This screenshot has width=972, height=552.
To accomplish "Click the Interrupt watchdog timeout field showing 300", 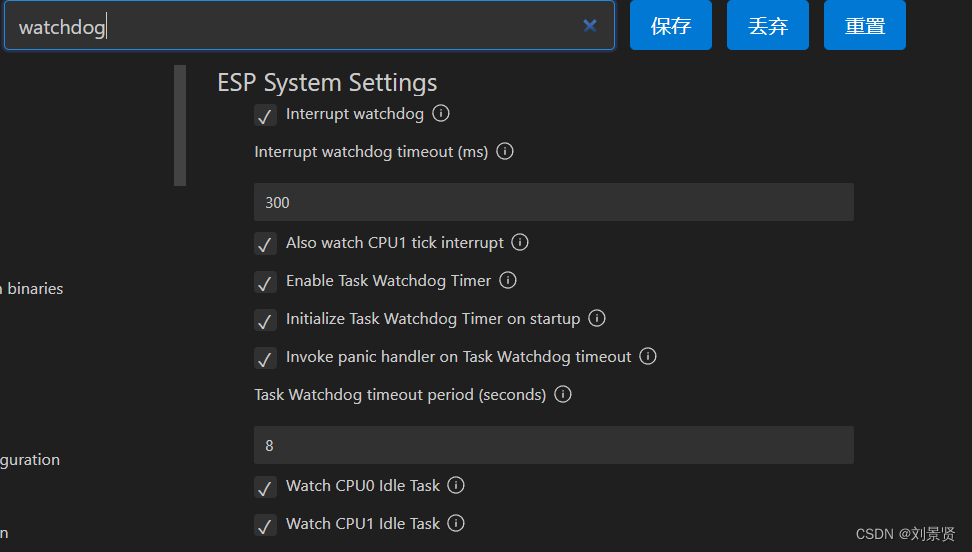I will tap(553, 202).
